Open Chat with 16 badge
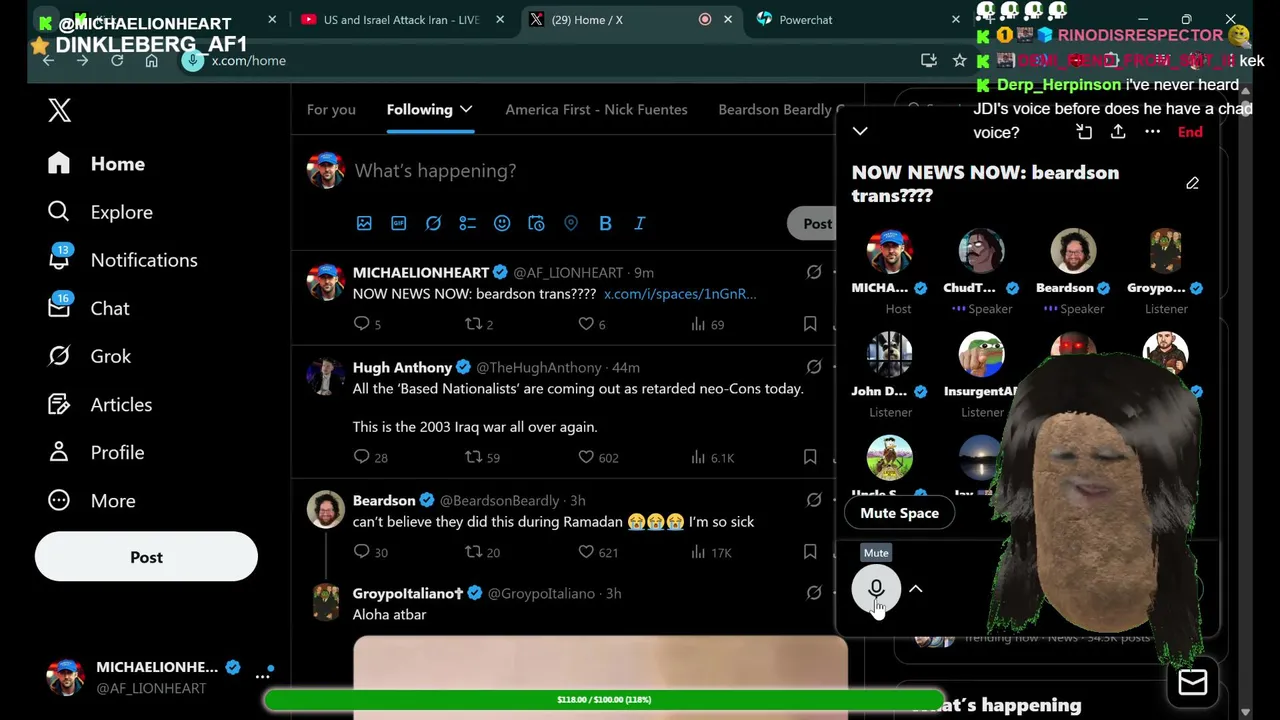 pyautogui.click(x=88, y=308)
